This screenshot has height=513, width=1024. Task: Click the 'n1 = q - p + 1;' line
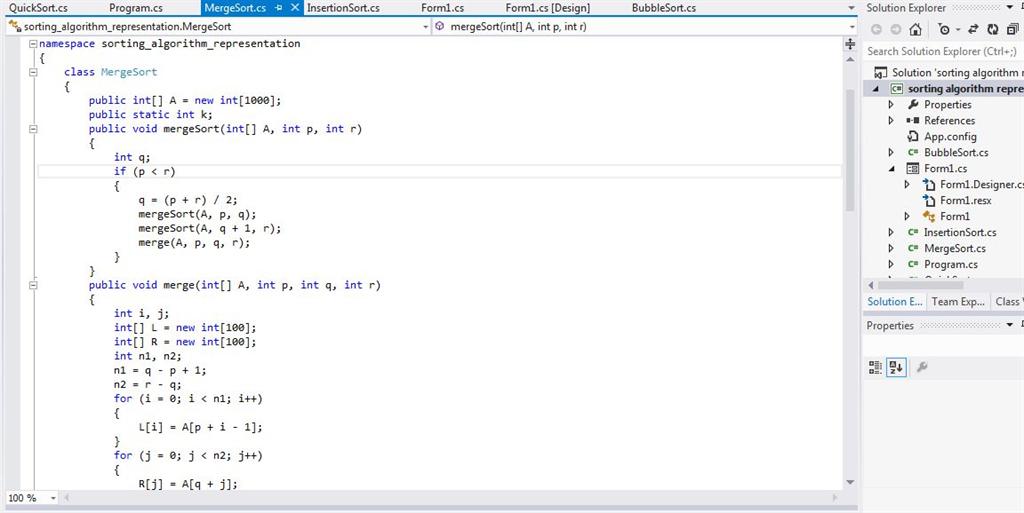tap(160, 370)
